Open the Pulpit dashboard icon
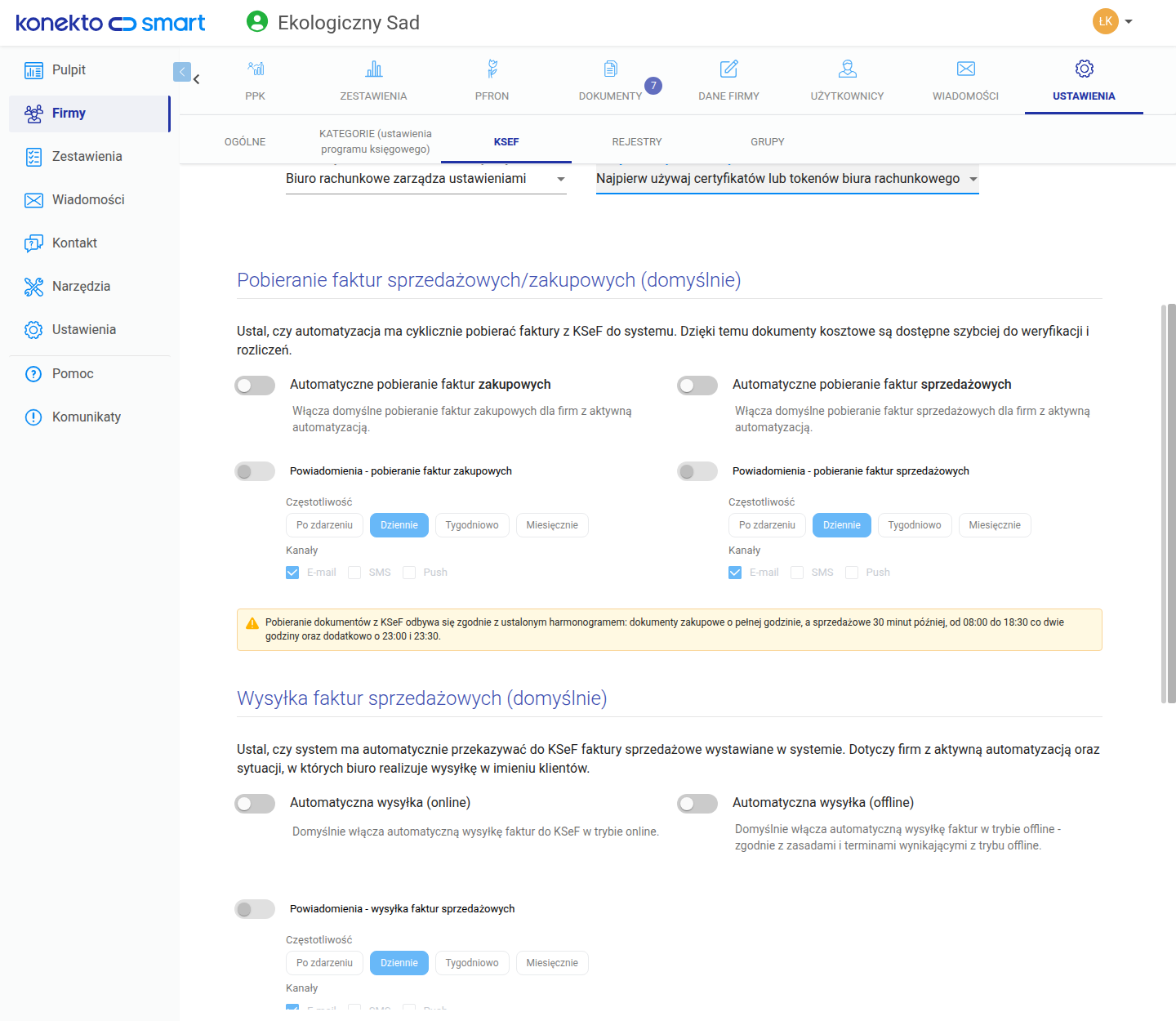This screenshot has height=1021, width=1176. click(33, 70)
